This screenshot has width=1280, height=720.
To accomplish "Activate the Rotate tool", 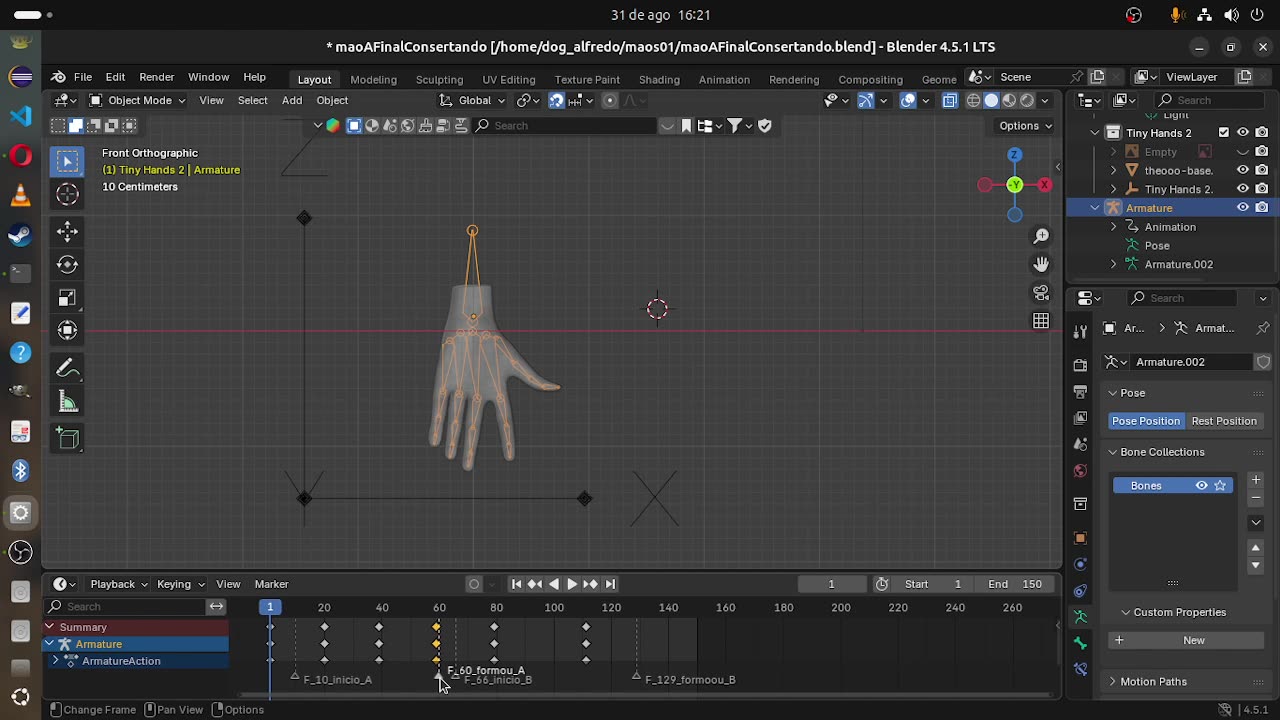I will tap(67, 264).
